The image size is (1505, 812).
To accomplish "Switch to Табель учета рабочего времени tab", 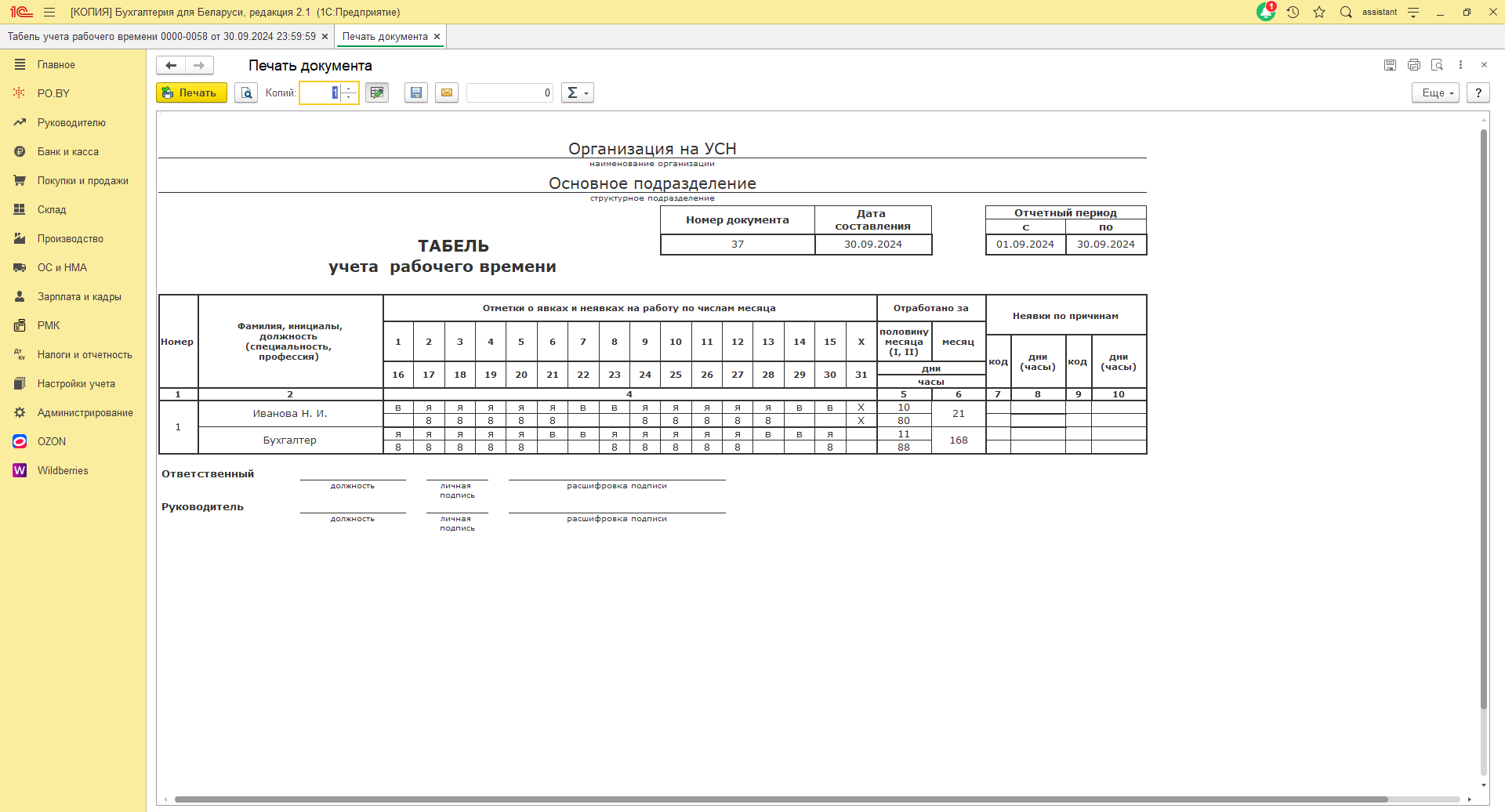I will (161, 37).
